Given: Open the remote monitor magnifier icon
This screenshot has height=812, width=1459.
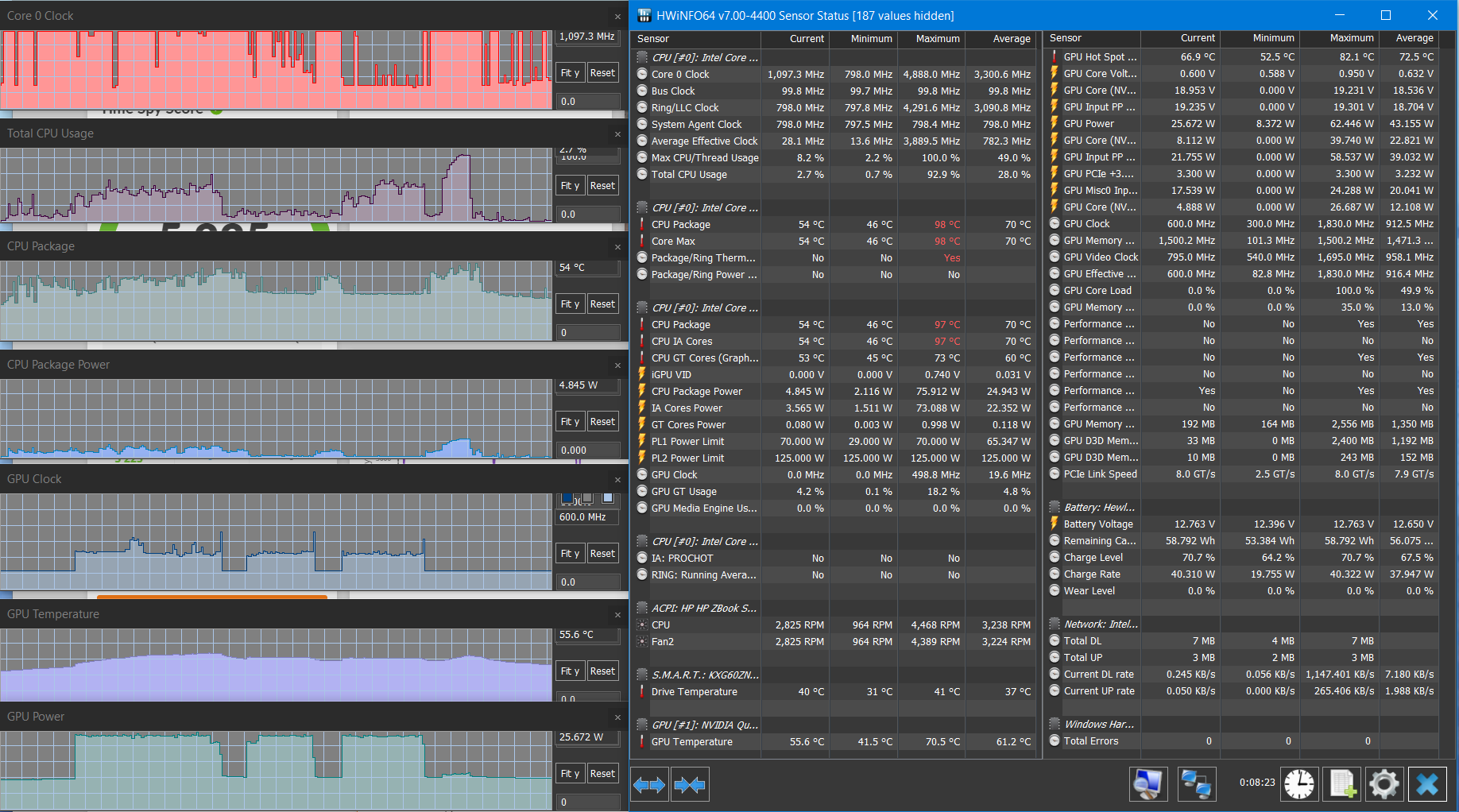Looking at the screenshot, I should tap(1148, 784).
